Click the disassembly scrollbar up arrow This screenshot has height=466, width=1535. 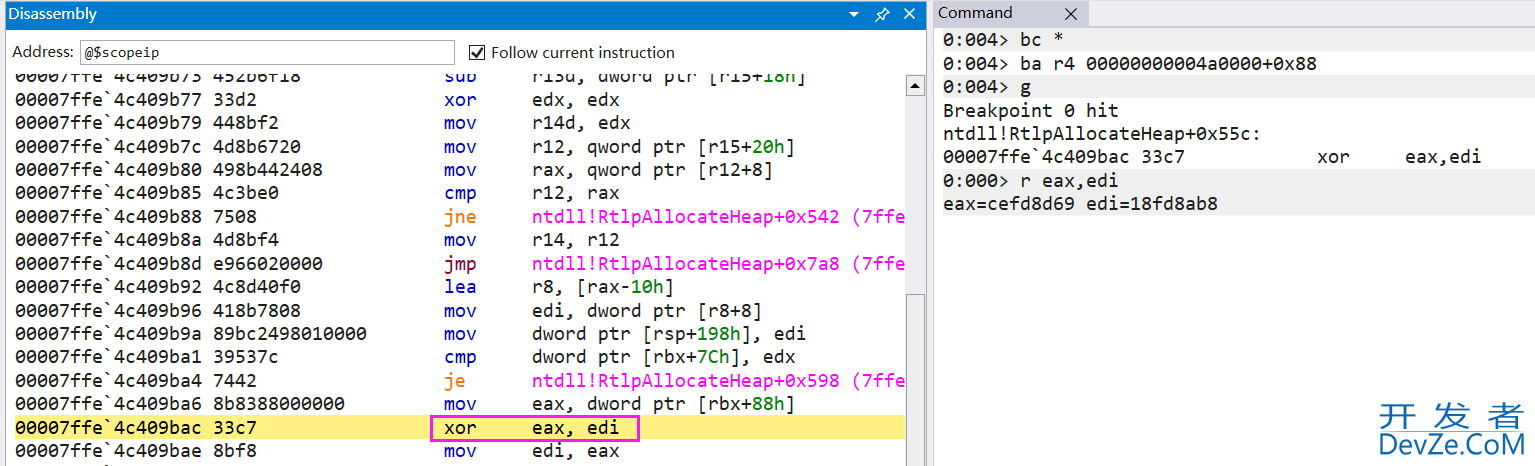(914, 86)
